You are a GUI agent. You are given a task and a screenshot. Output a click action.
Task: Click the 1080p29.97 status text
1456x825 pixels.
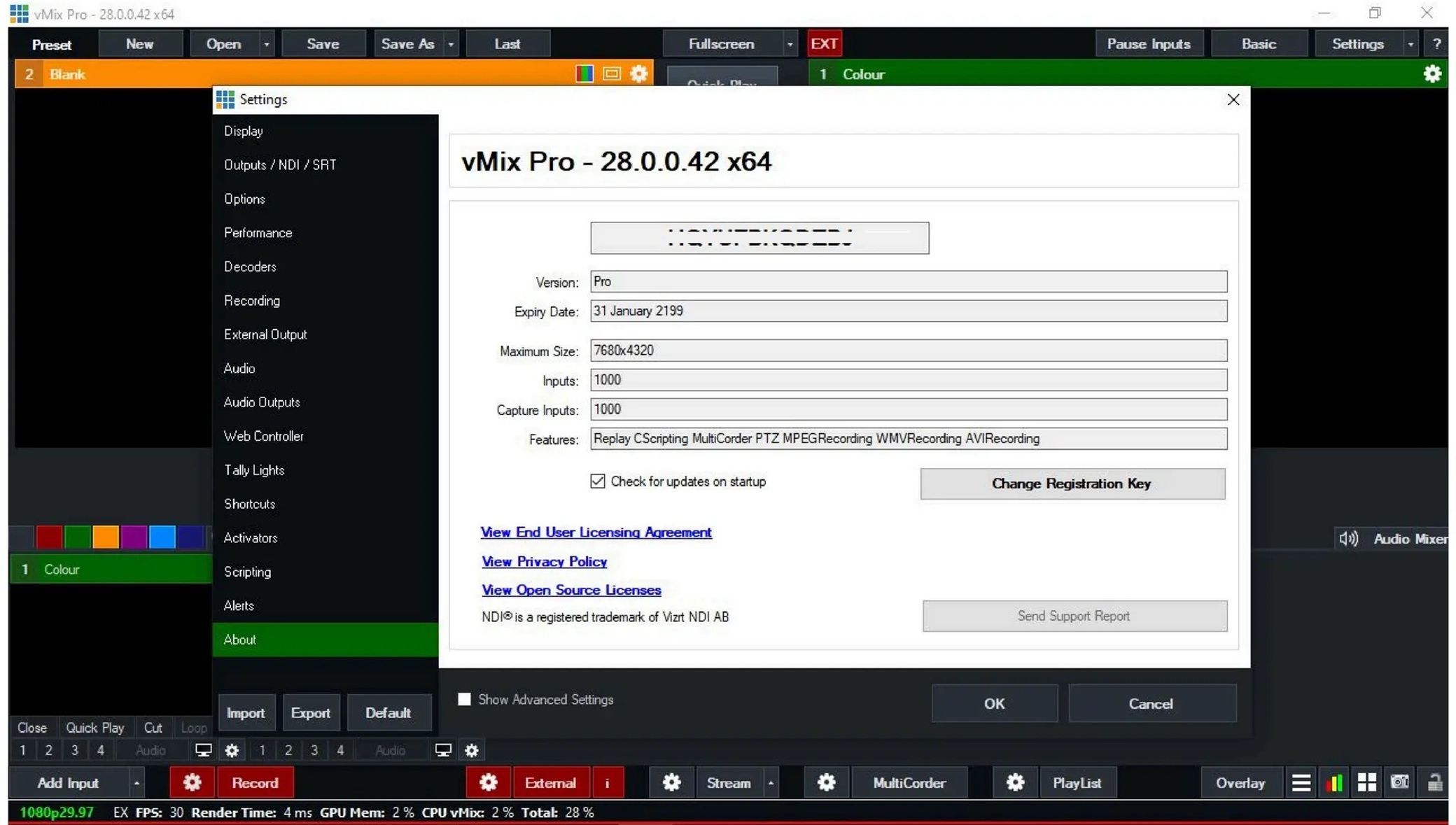[x=57, y=812]
